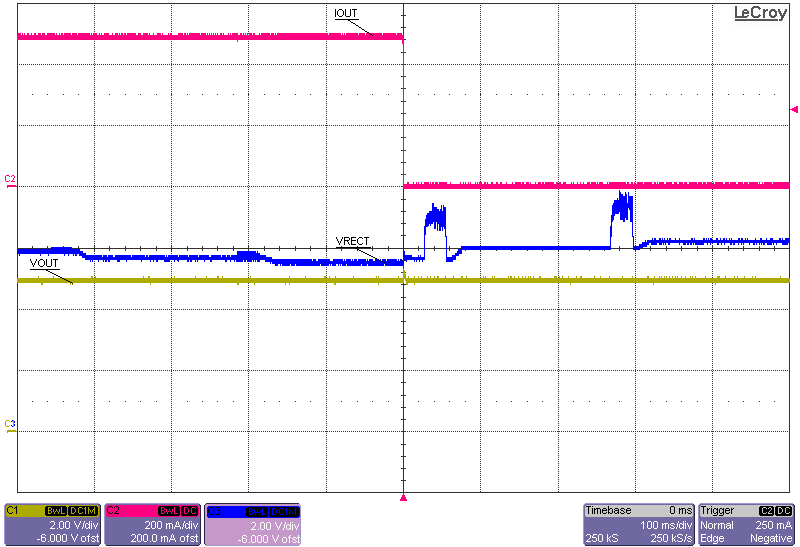800x547 pixels.
Task: Select the pink C2 ground level marker
Action: tap(10, 181)
